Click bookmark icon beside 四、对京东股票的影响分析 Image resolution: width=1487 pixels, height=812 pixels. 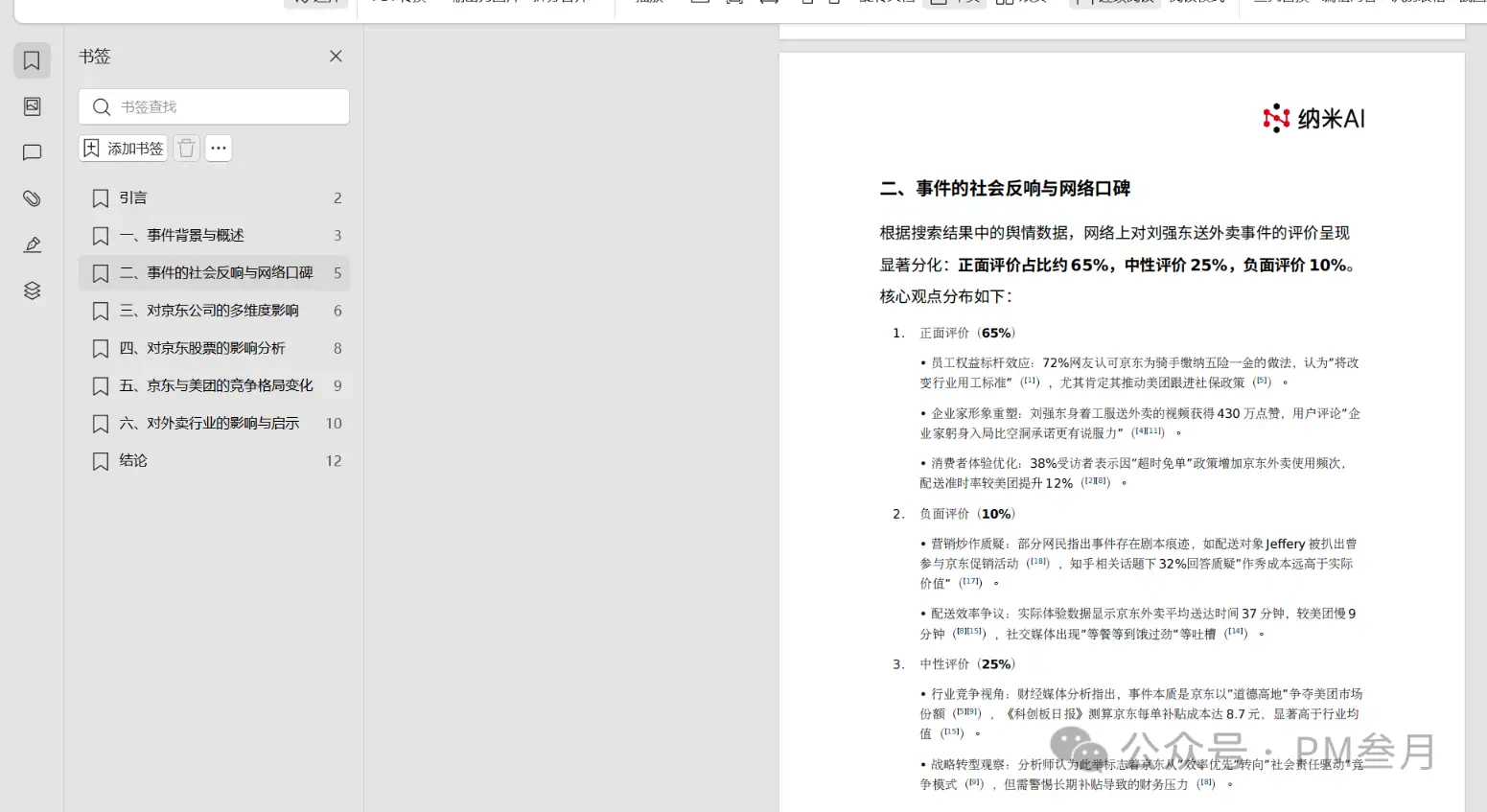click(x=101, y=348)
